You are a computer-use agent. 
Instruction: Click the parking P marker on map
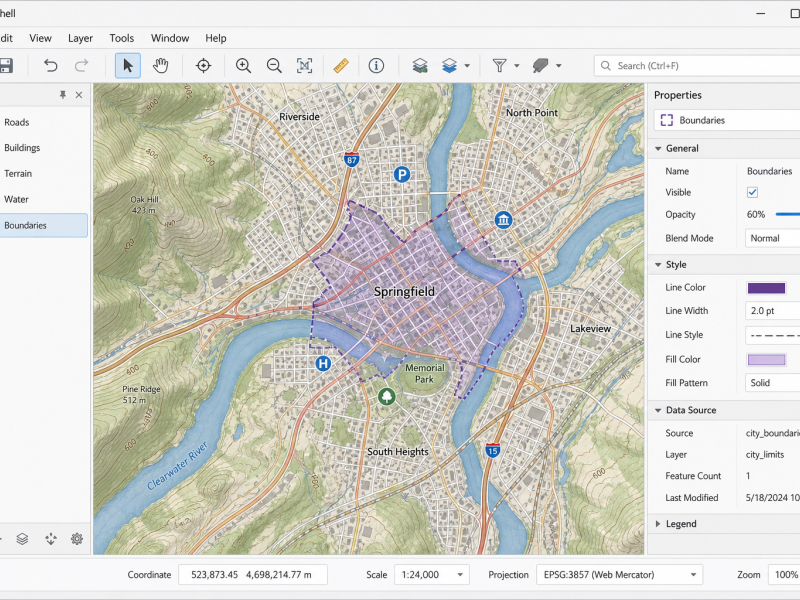tap(402, 175)
